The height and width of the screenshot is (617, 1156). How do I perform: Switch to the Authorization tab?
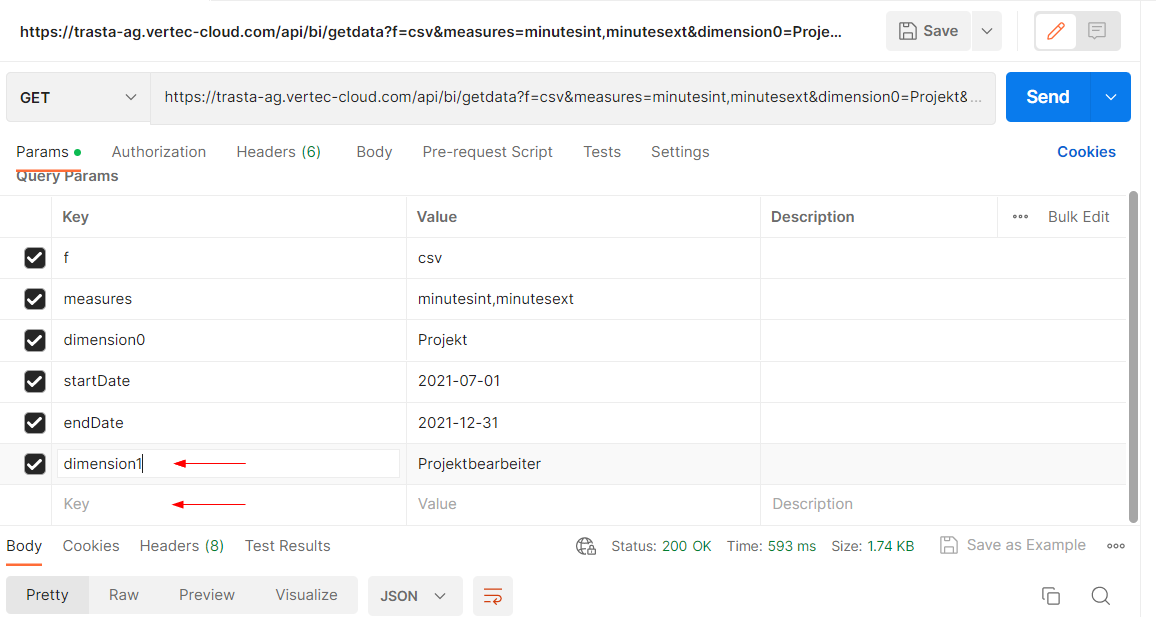pos(158,152)
